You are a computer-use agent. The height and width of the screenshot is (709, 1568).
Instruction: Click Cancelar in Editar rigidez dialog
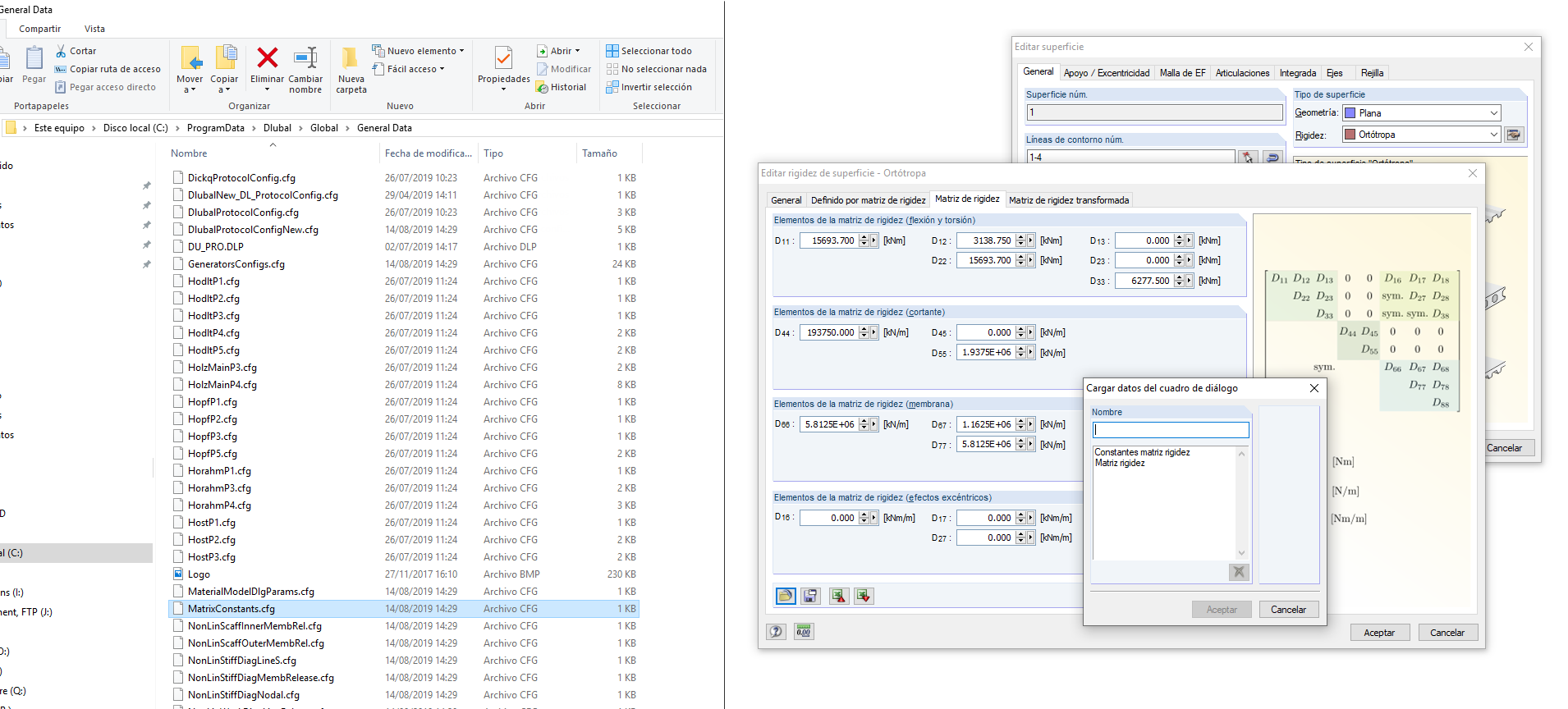pyautogui.click(x=1447, y=633)
